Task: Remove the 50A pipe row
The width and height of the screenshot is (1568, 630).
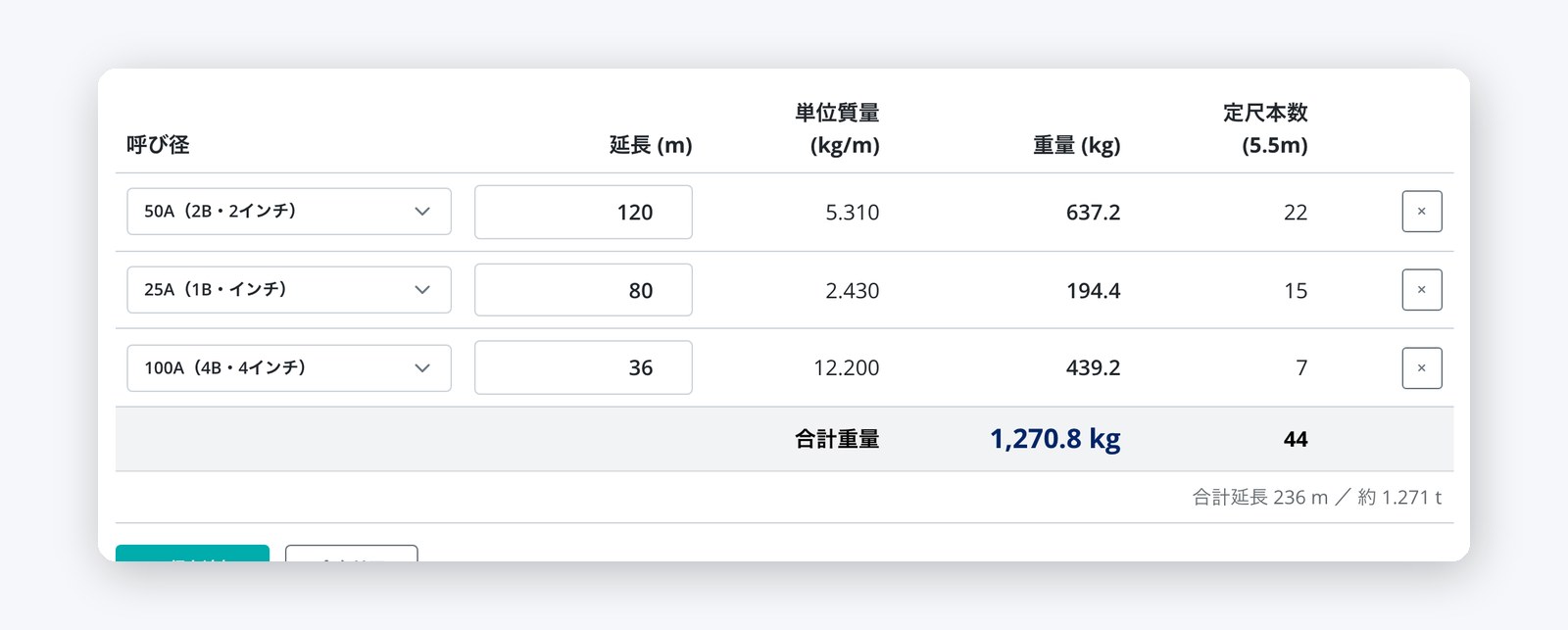Action: (1421, 212)
